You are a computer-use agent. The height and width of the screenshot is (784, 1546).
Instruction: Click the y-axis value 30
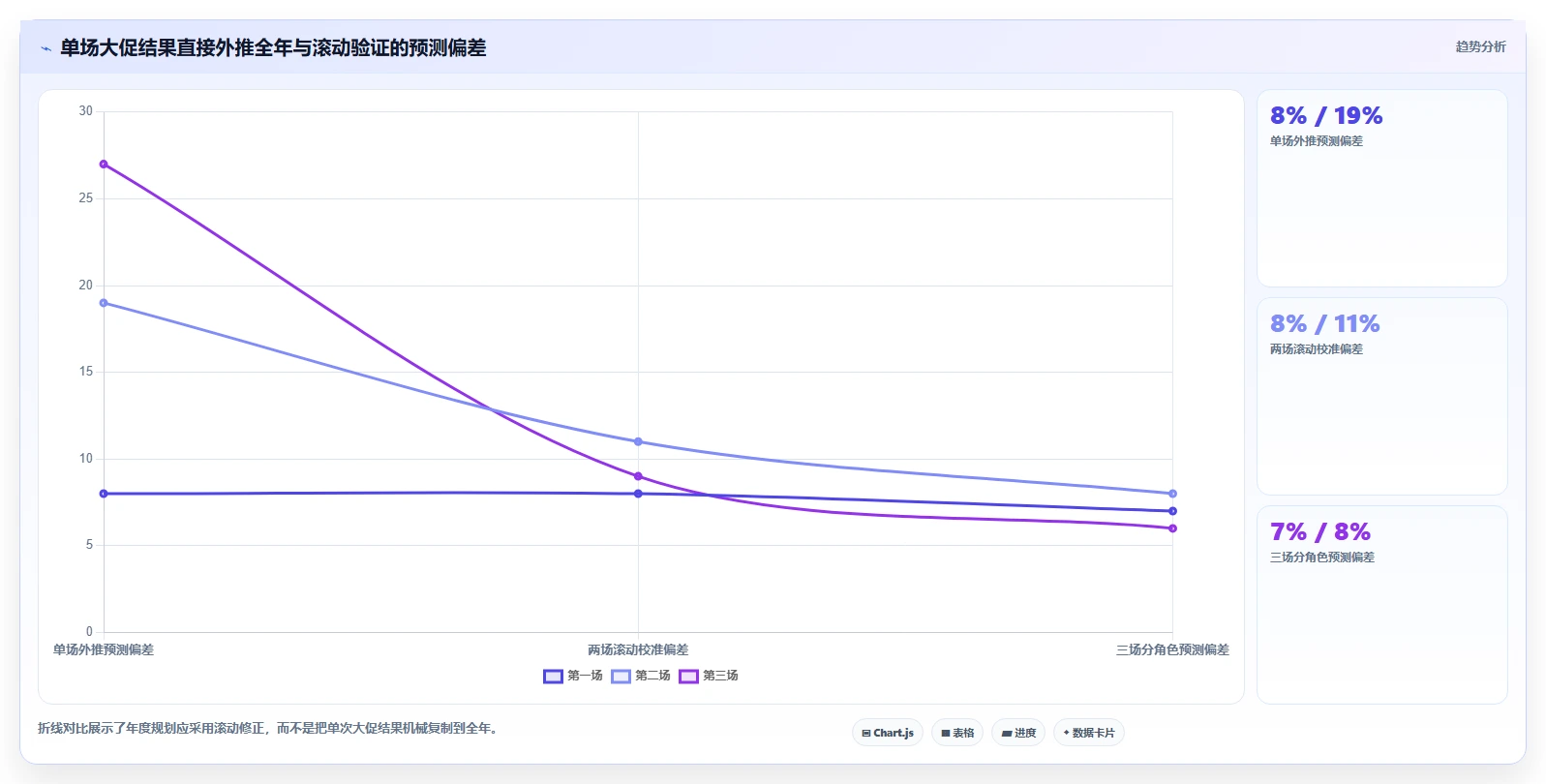[x=86, y=111]
